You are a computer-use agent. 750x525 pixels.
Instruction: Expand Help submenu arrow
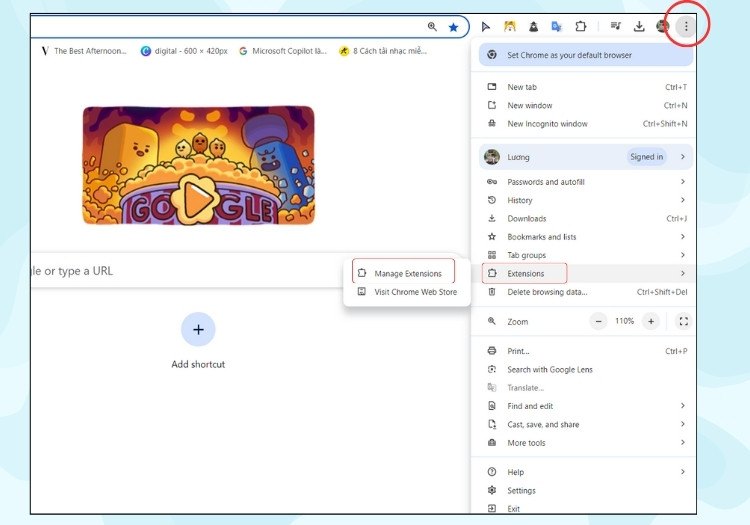[x=683, y=472]
